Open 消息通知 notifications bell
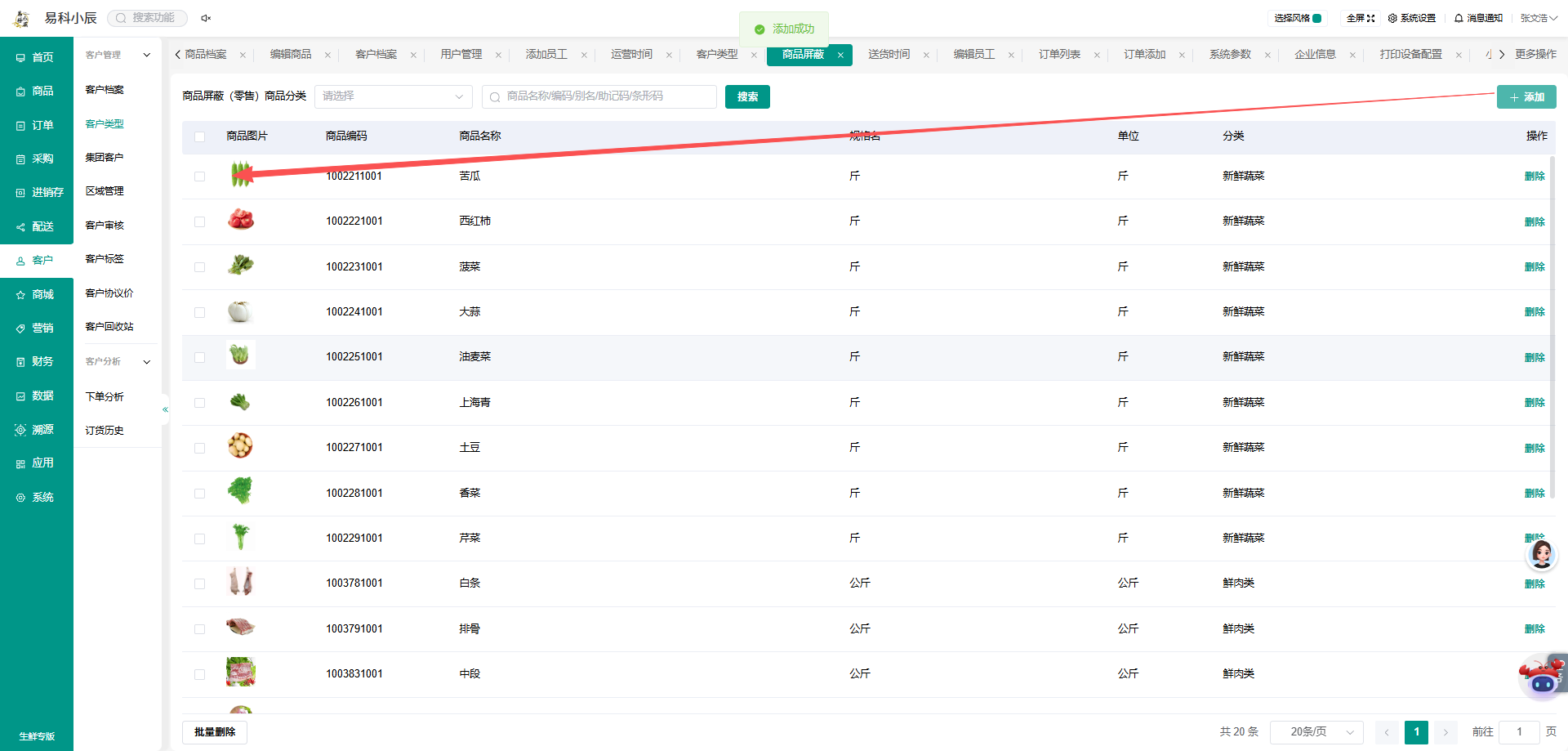This screenshot has width=1568, height=751. (1478, 18)
